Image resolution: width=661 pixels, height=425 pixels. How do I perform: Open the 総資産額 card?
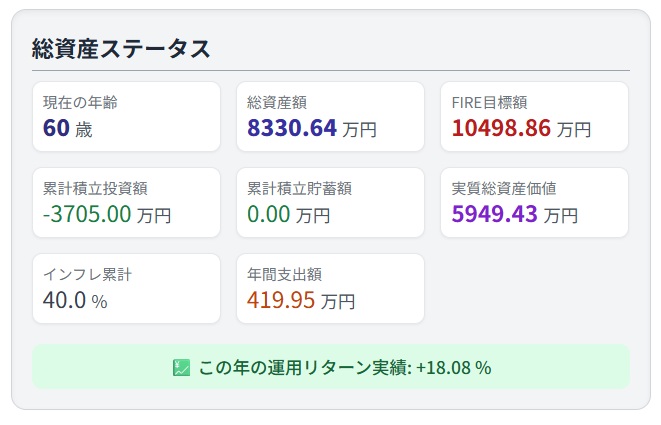click(x=330, y=116)
